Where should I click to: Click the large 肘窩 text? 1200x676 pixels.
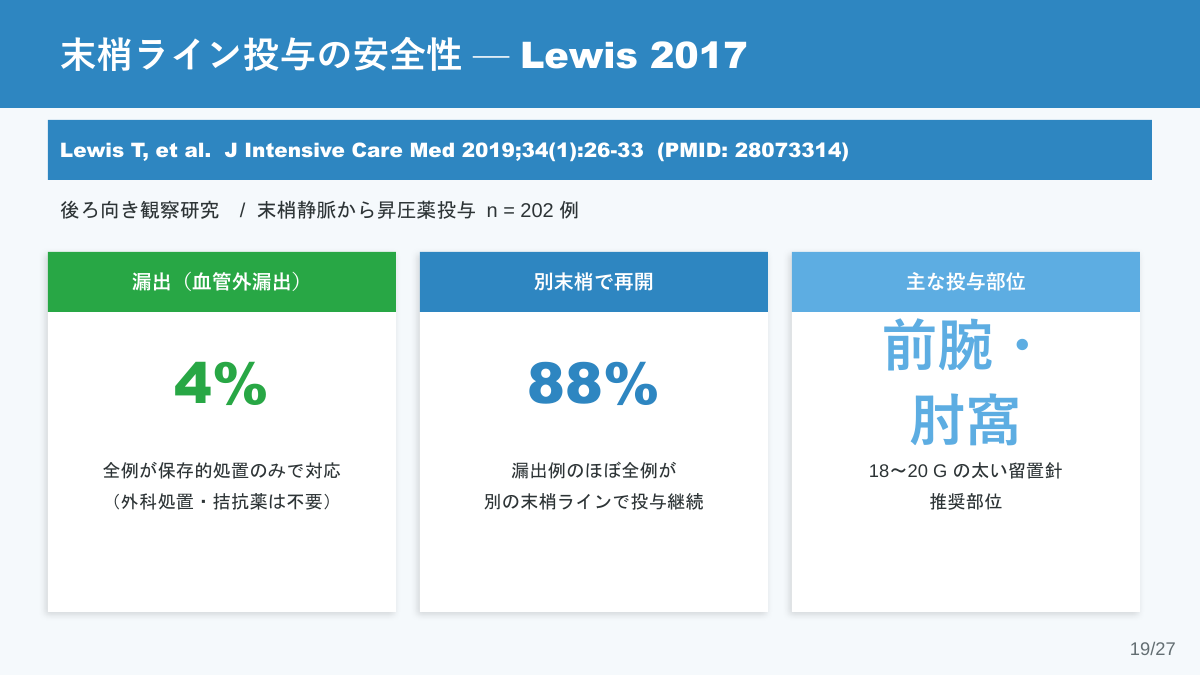click(x=964, y=421)
